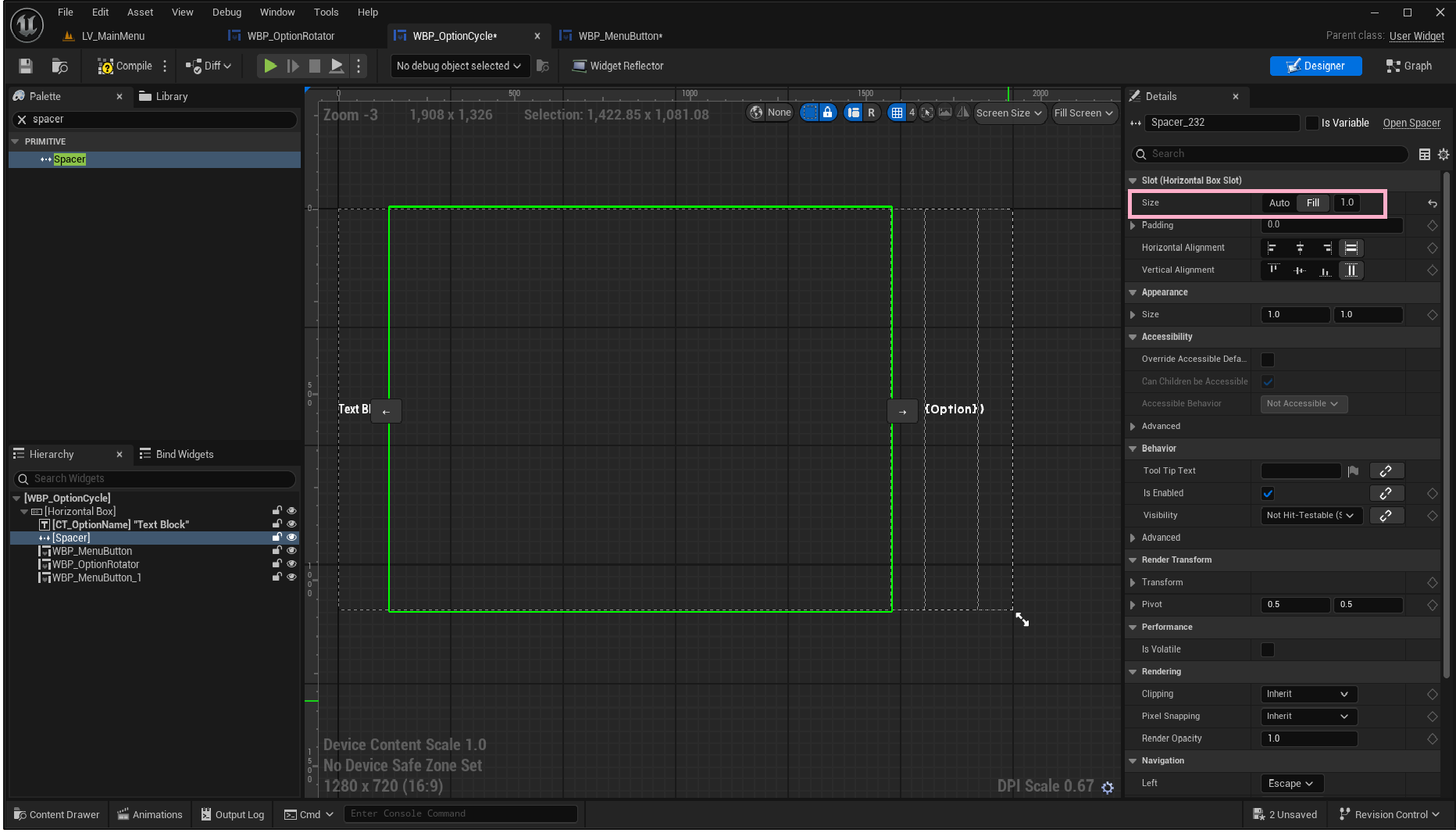
Task: Open Details panel settings gear
Action: pyautogui.click(x=1444, y=154)
